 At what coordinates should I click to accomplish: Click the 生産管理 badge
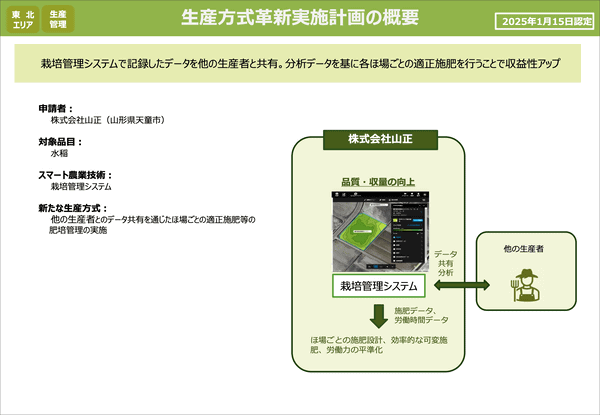point(58,18)
